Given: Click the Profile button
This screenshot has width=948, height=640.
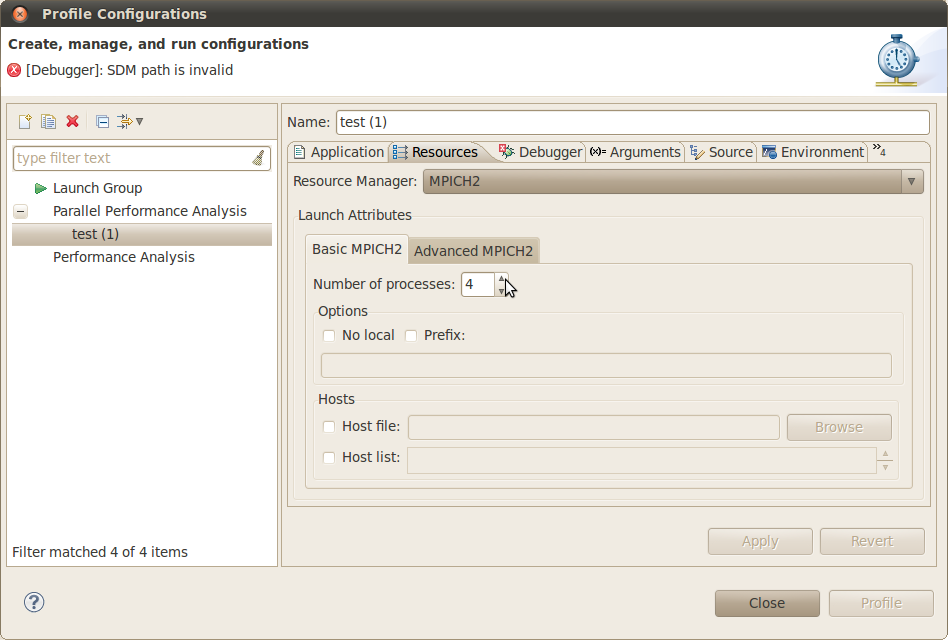Looking at the screenshot, I should click(x=881, y=603).
